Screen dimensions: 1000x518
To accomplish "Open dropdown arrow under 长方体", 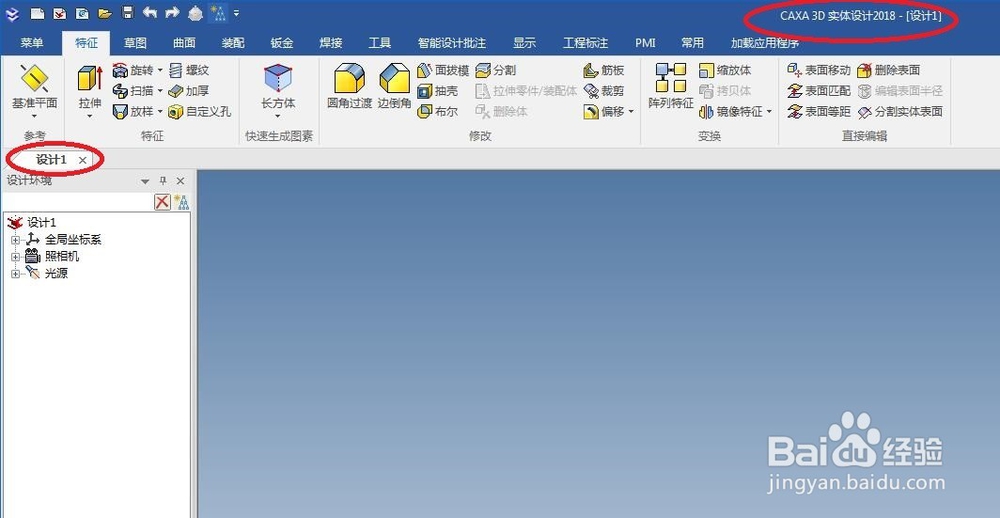I will pyautogui.click(x=278, y=116).
